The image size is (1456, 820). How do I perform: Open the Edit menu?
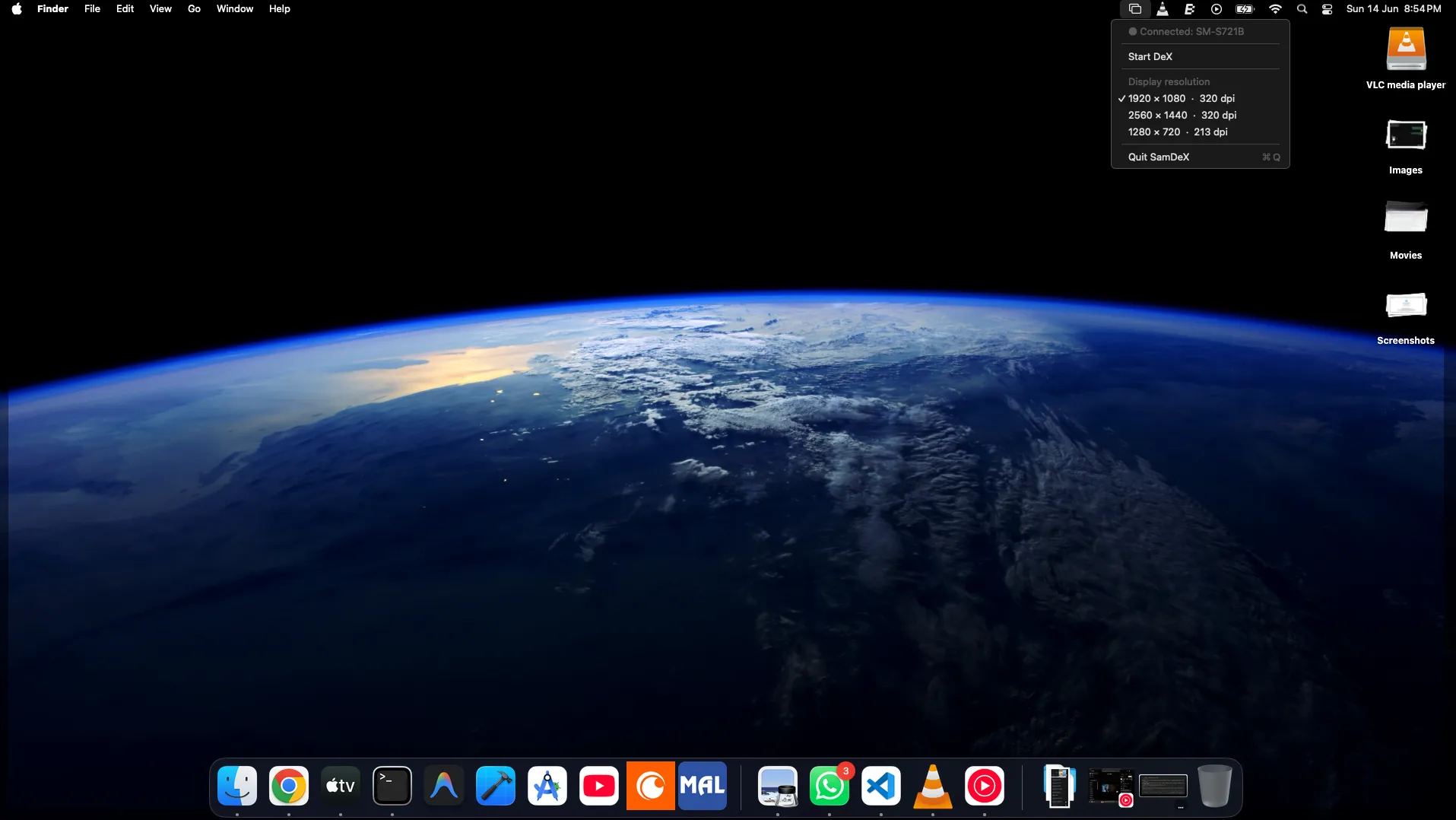pos(125,9)
